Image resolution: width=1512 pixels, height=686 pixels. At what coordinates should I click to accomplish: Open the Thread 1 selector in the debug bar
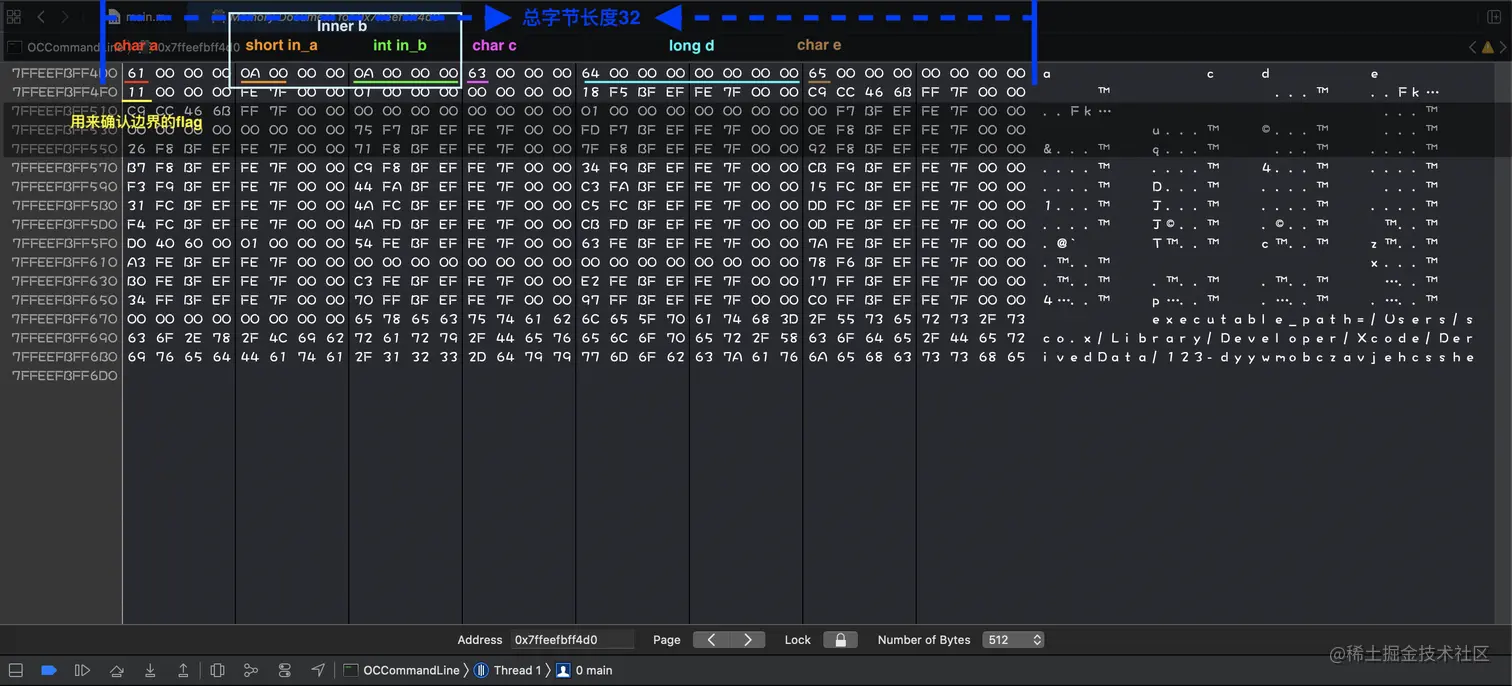[508, 670]
